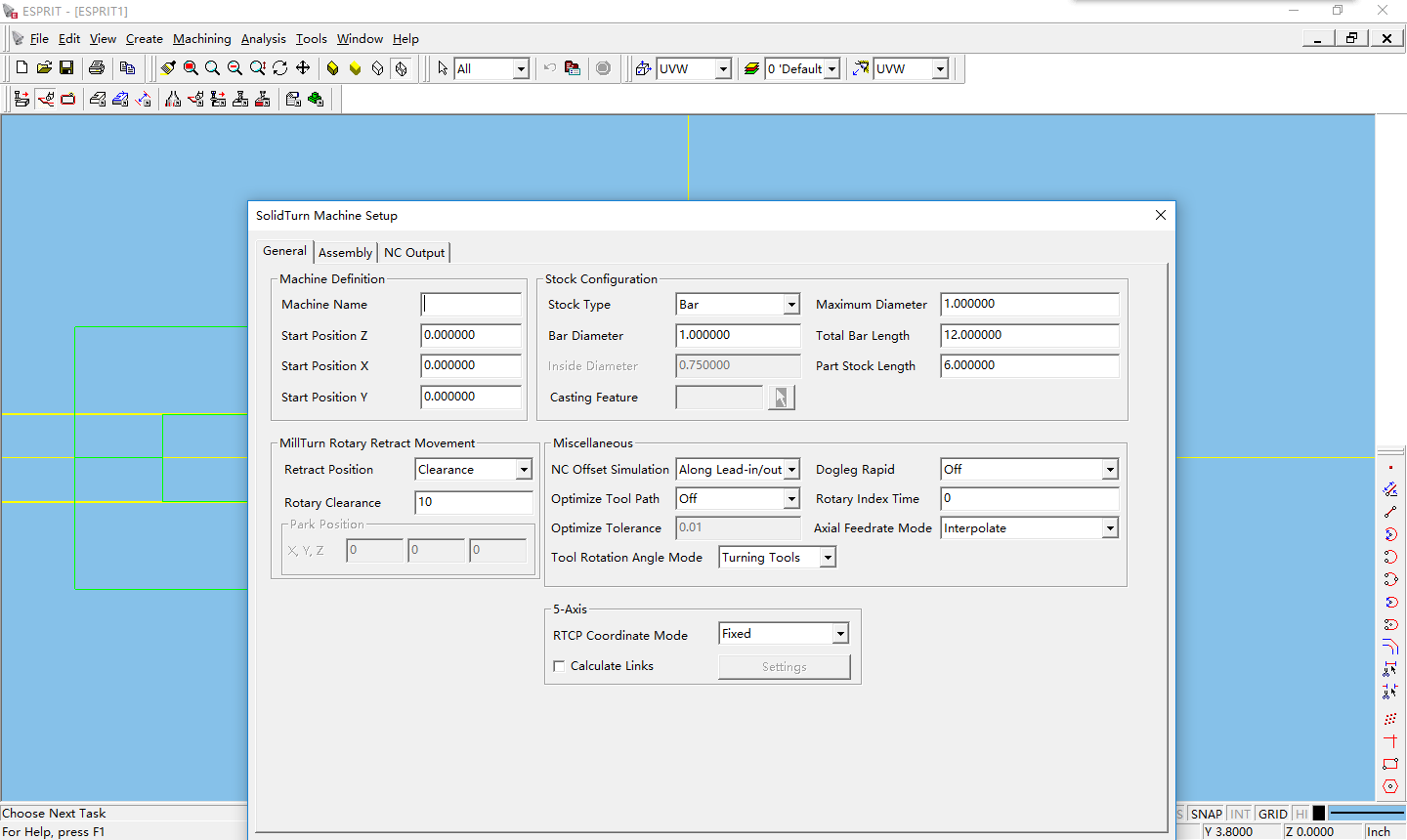Click the Inch unit in status bar

pyautogui.click(x=1379, y=831)
